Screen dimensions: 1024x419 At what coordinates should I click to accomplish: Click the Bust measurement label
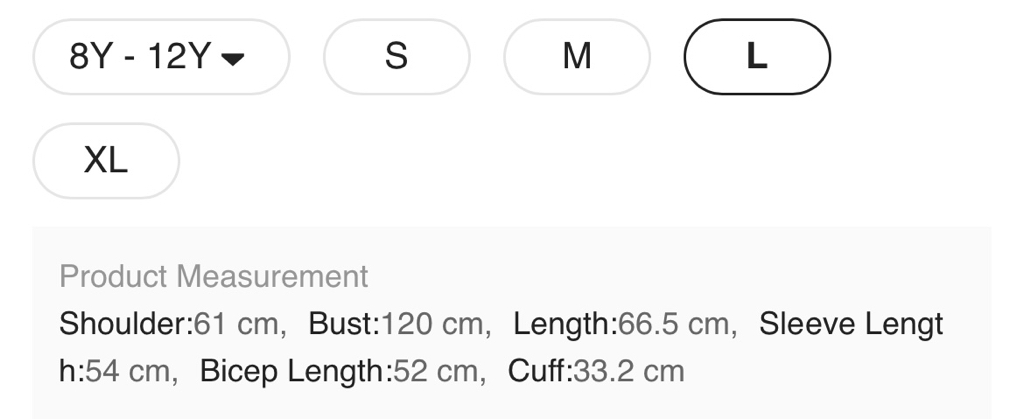(x=342, y=324)
